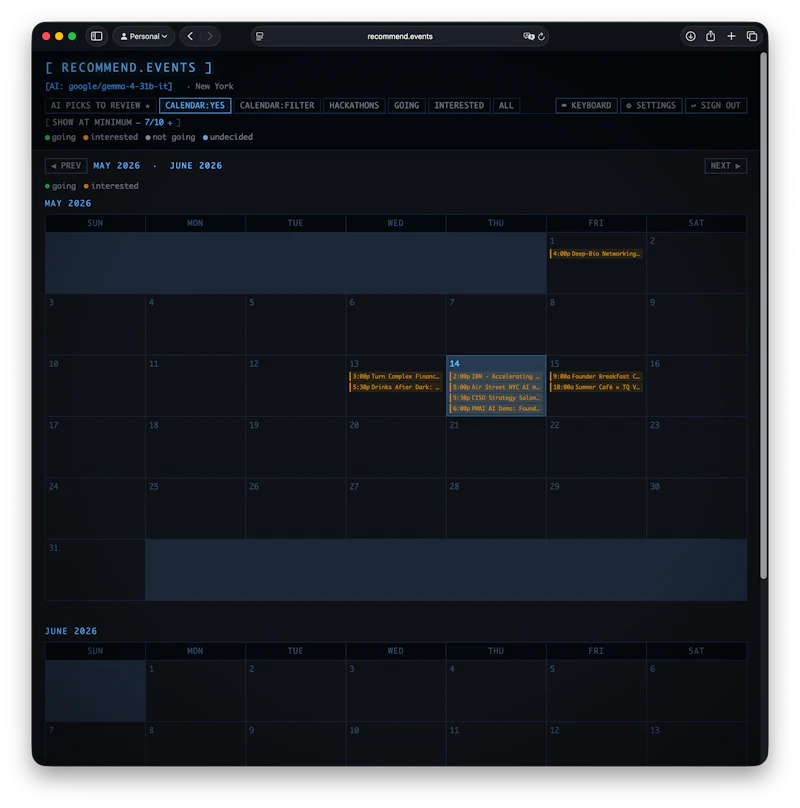Advance calendar with NEXT button
This screenshot has width=800, height=808.
pyautogui.click(x=725, y=166)
